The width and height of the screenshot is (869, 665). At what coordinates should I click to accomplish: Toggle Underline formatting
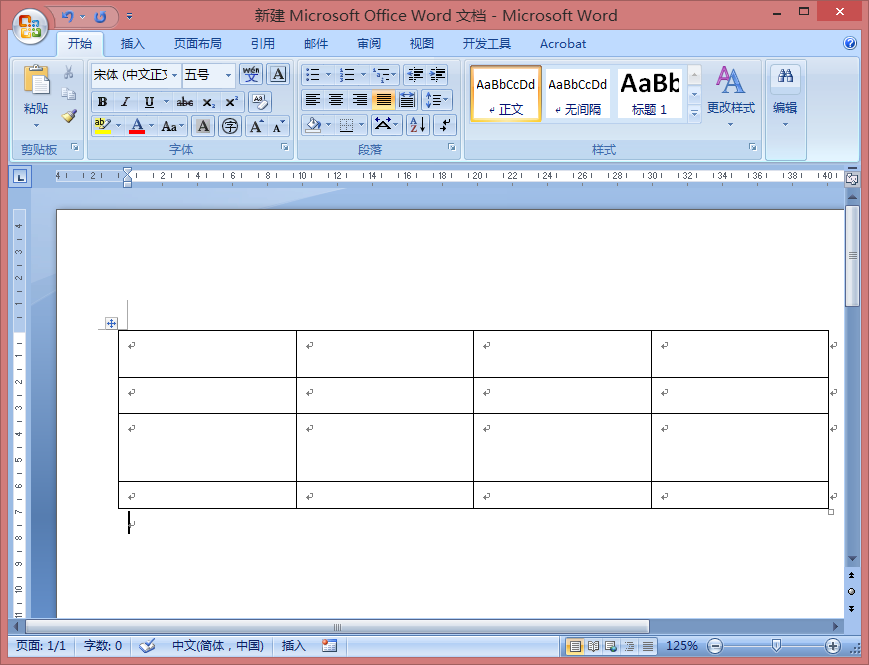tap(149, 102)
